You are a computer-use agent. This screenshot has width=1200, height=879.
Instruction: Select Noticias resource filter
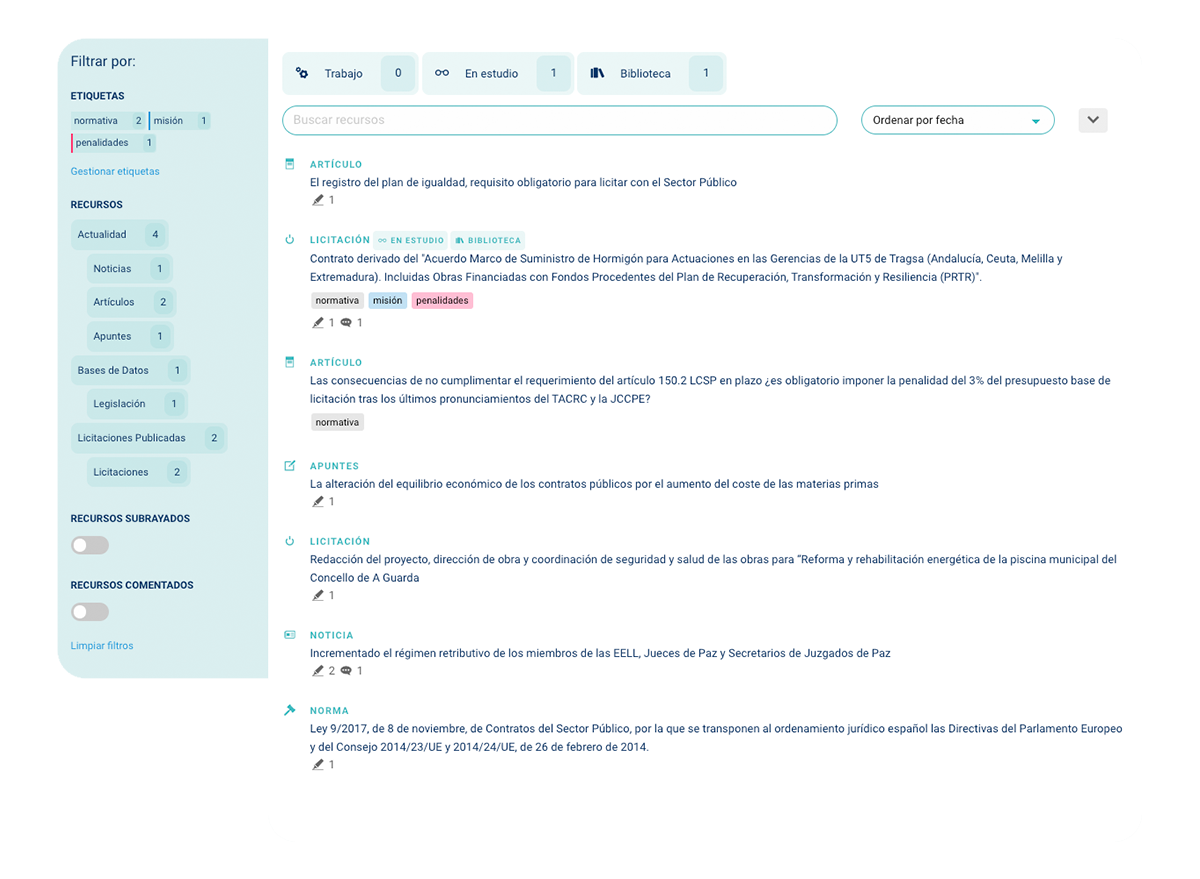click(130, 269)
